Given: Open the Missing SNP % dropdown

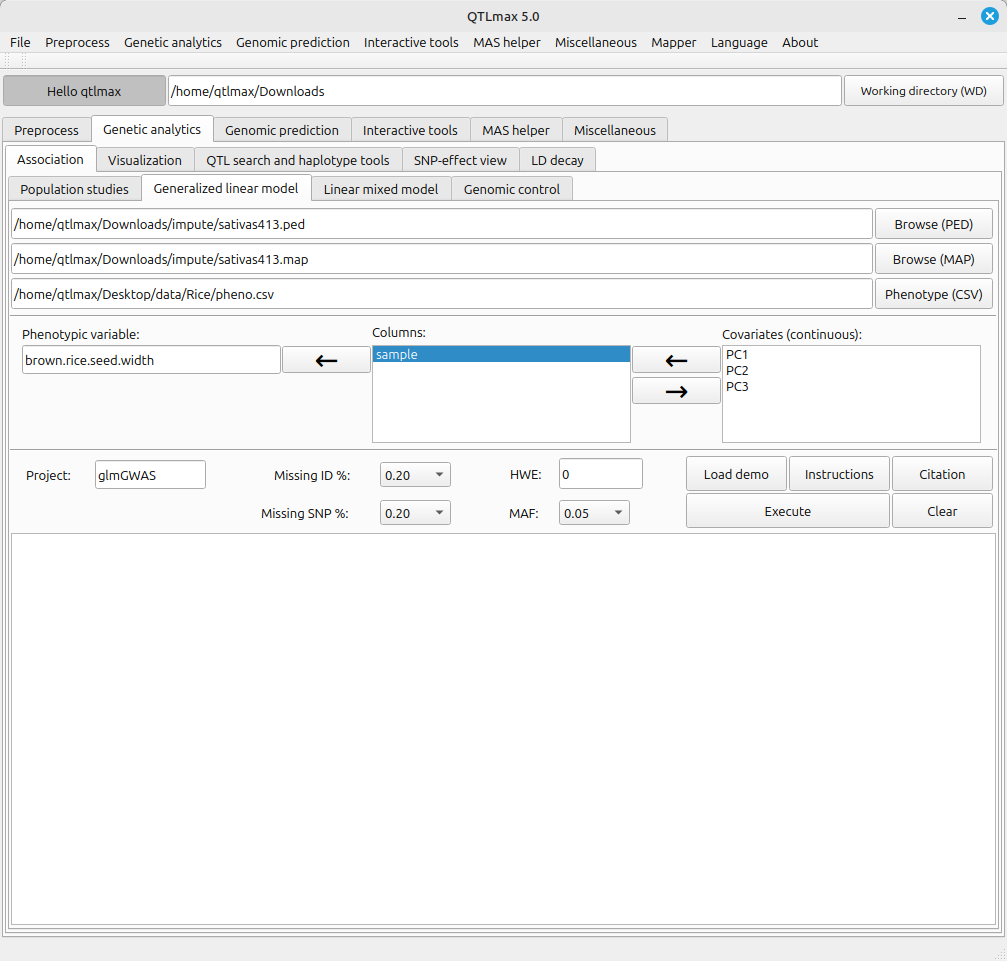Looking at the screenshot, I should click(415, 513).
